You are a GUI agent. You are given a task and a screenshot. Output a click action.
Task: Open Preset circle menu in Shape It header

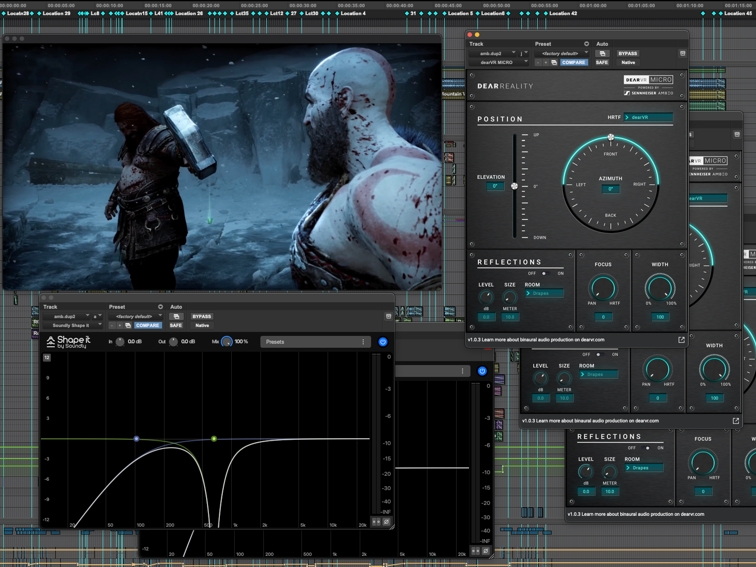(x=160, y=307)
